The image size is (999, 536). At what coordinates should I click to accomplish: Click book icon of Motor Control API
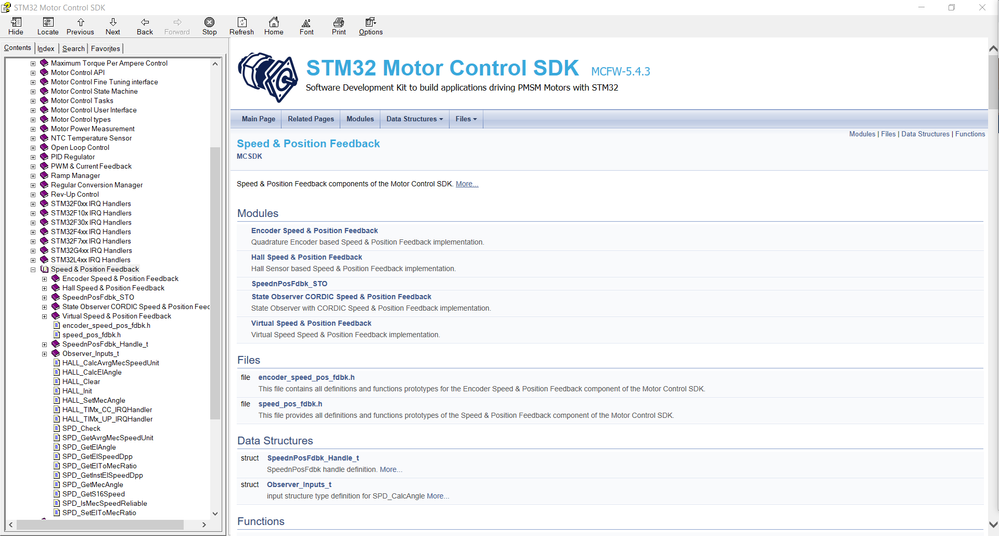tap(44, 73)
